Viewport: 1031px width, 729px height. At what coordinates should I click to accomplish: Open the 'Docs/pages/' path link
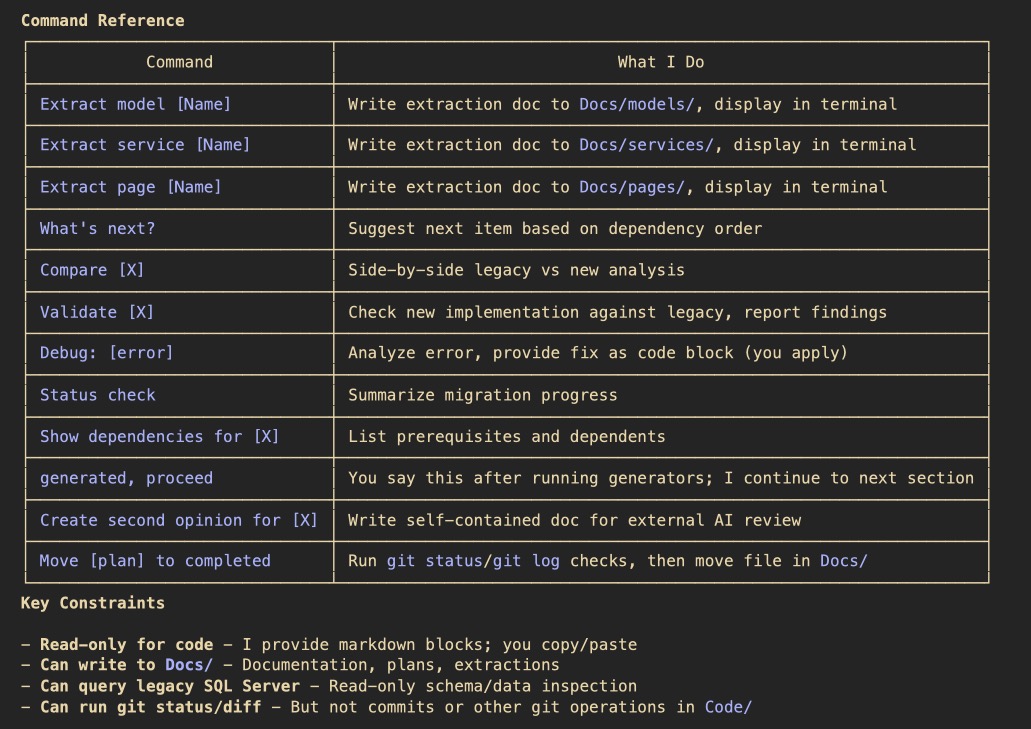[x=632, y=187]
